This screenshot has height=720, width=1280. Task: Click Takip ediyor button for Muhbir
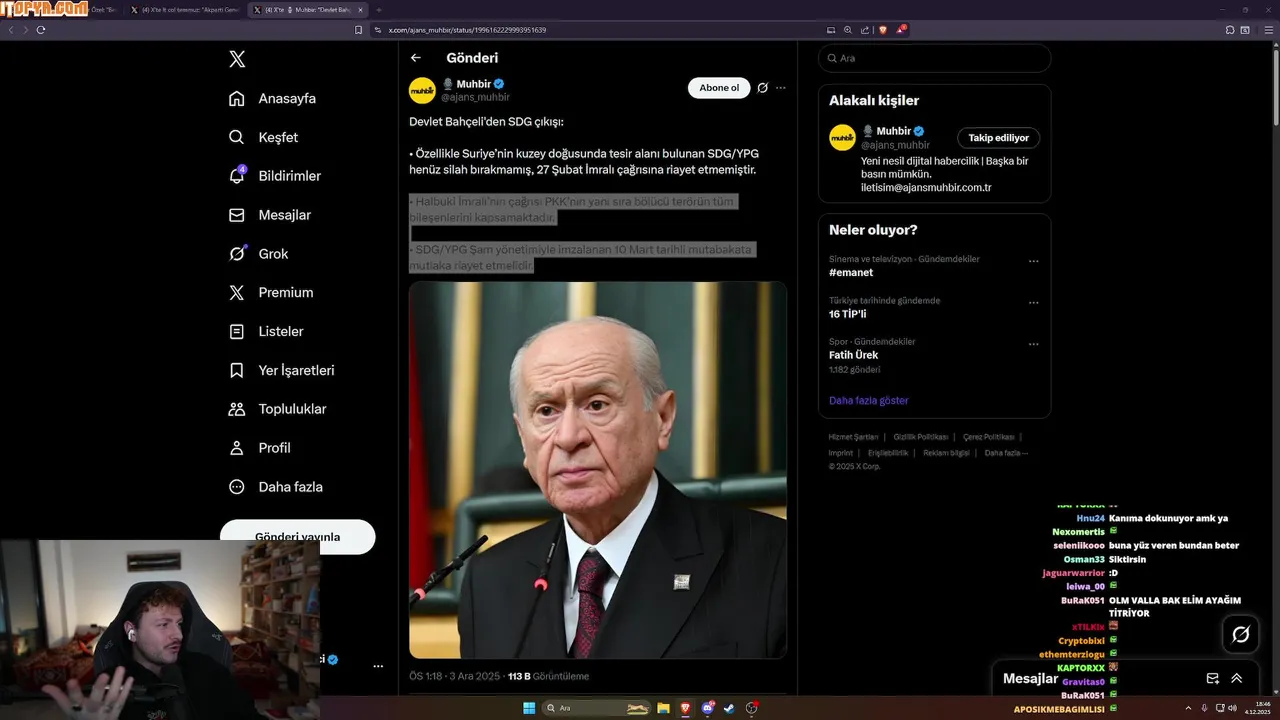[999, 138]
